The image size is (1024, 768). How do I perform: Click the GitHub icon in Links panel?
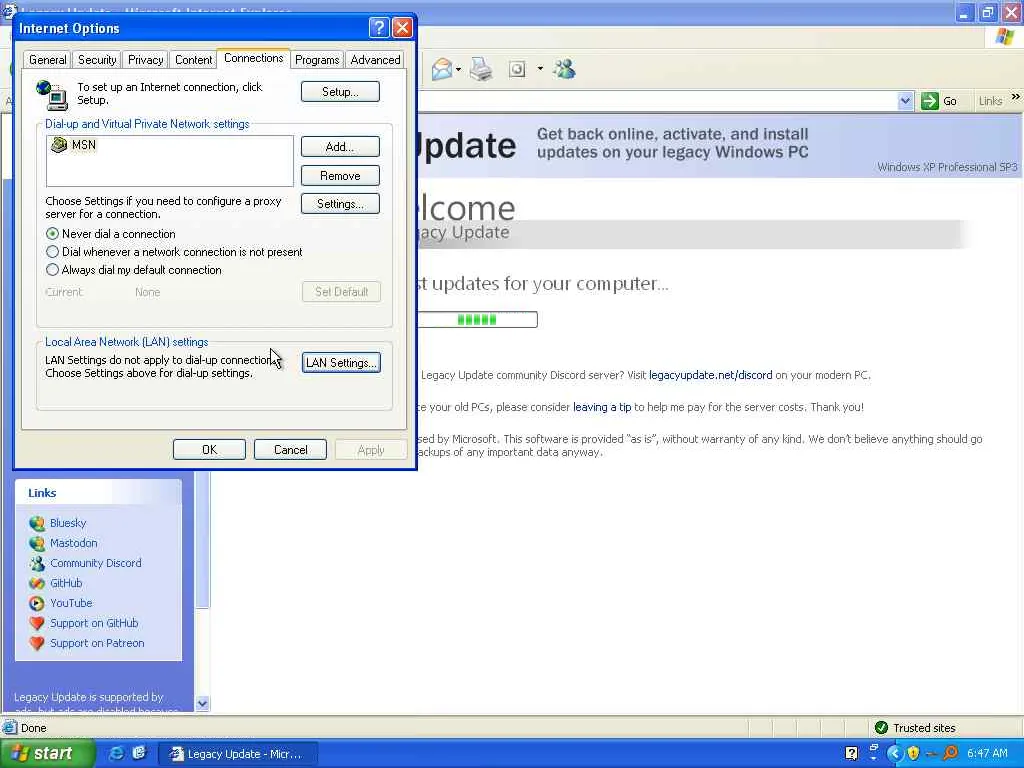tap(37, 583)
